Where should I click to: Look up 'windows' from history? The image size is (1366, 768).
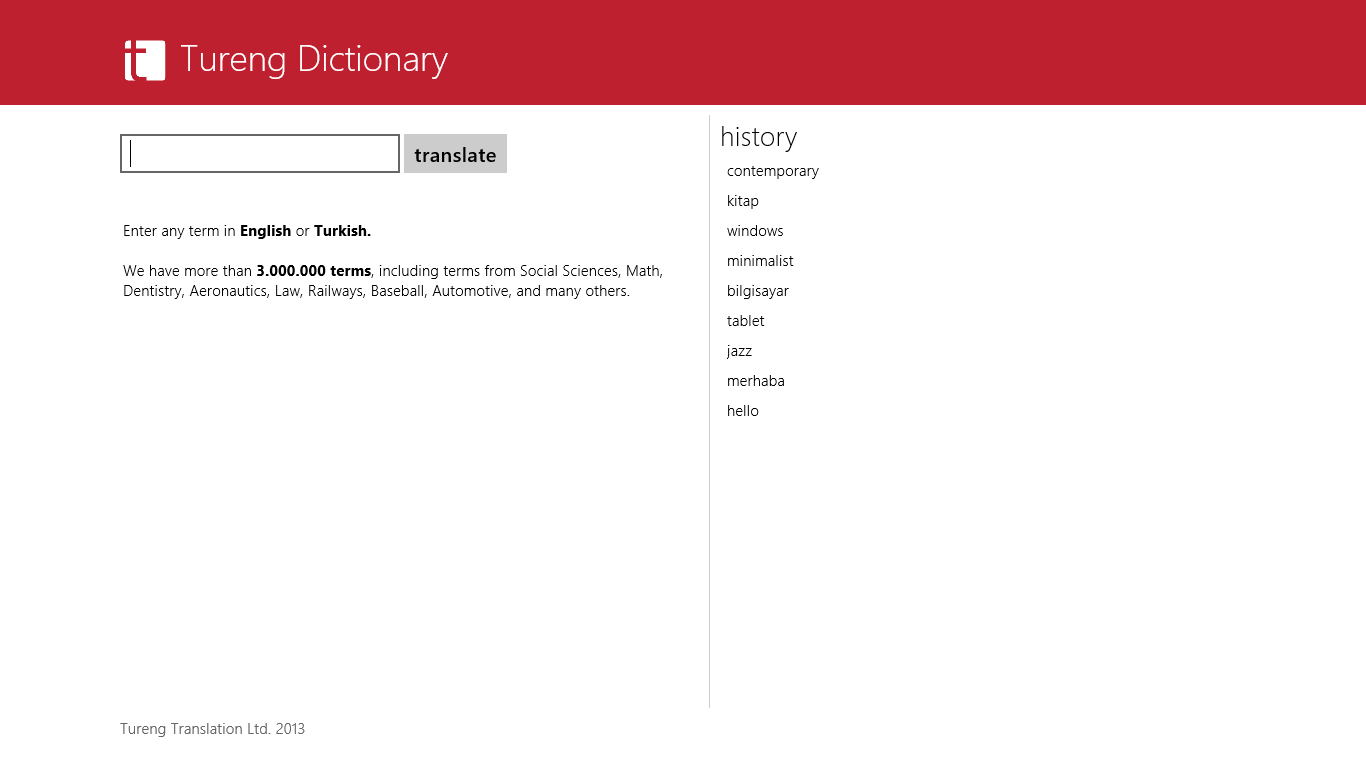point(755,231)
